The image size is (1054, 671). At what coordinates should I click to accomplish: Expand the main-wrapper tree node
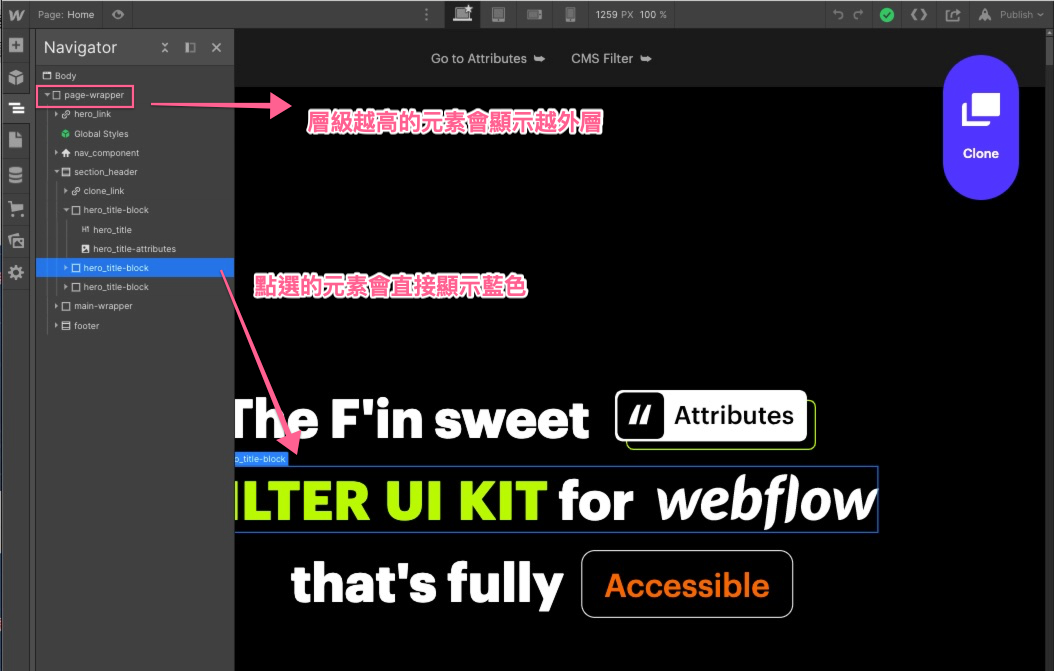coord(57,306)
